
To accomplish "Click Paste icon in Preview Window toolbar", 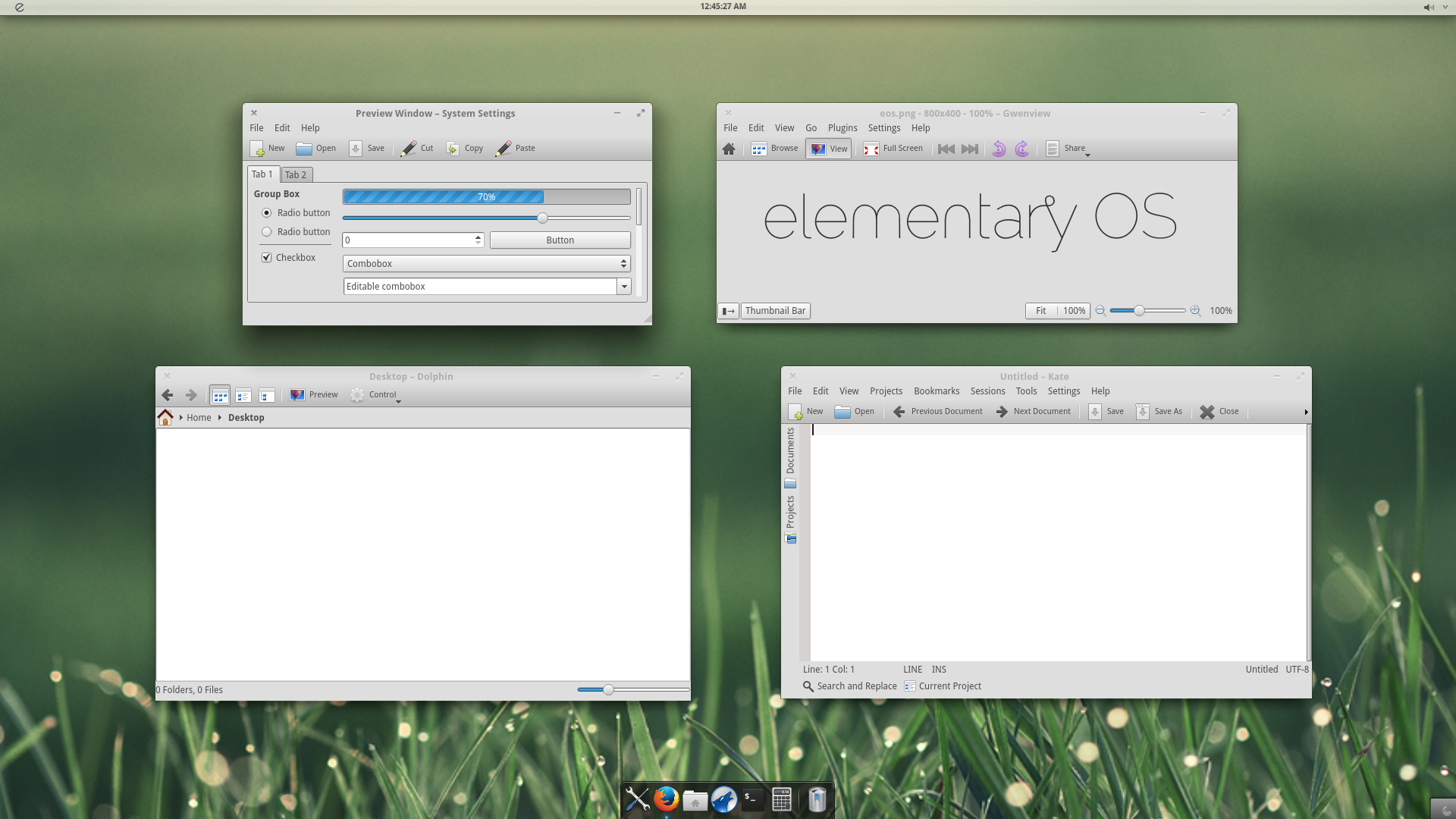I will click(x=504, y=149).
